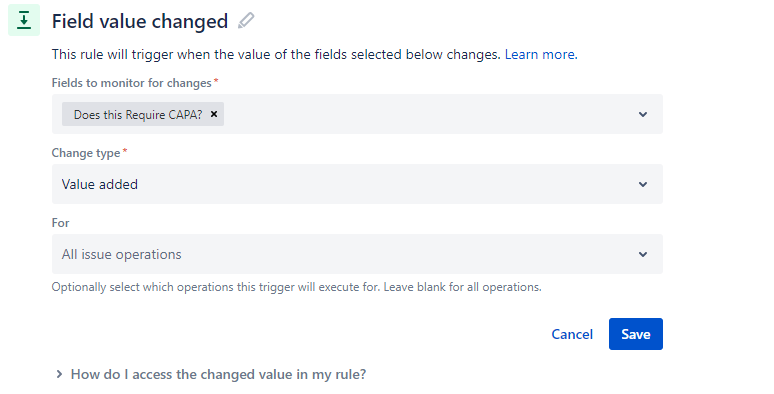
Task: Expand How do I access the changed value
Action: coord(218,374)
